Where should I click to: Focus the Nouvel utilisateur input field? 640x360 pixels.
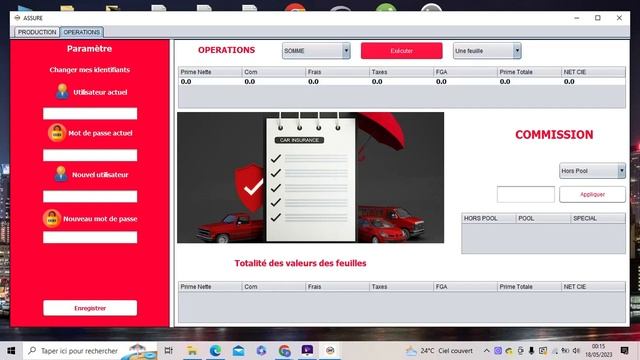(90, 196)
